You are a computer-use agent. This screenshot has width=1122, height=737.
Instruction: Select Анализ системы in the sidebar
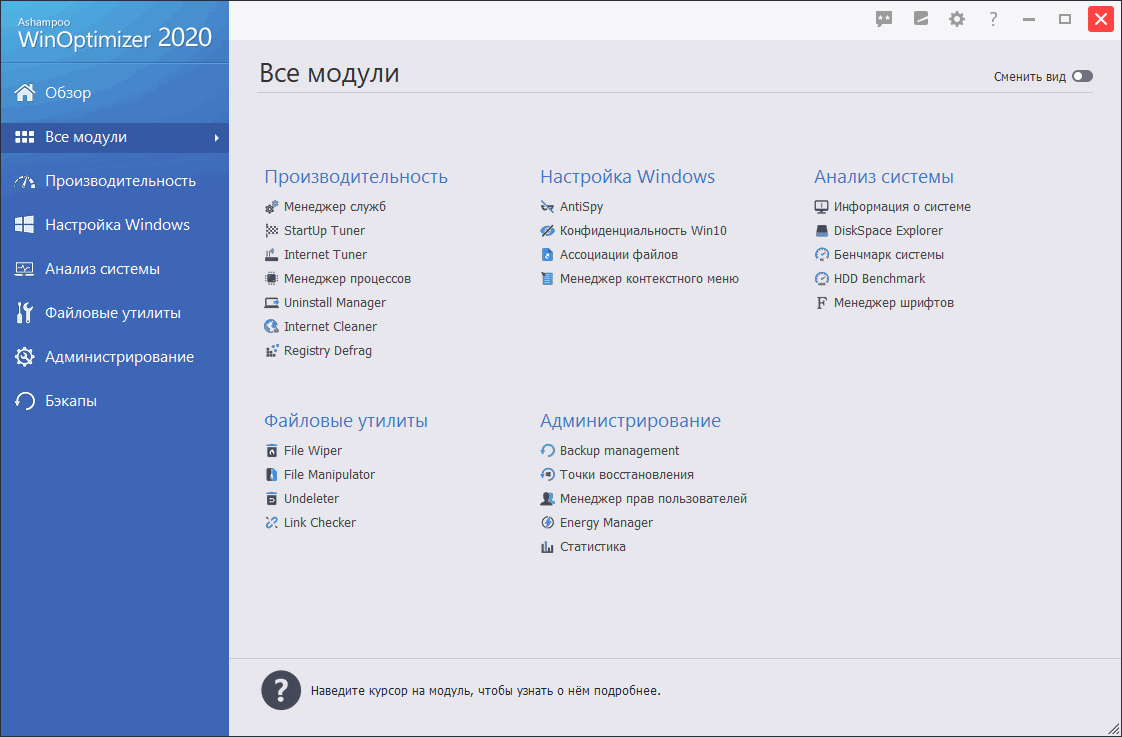tap(114, 269)
